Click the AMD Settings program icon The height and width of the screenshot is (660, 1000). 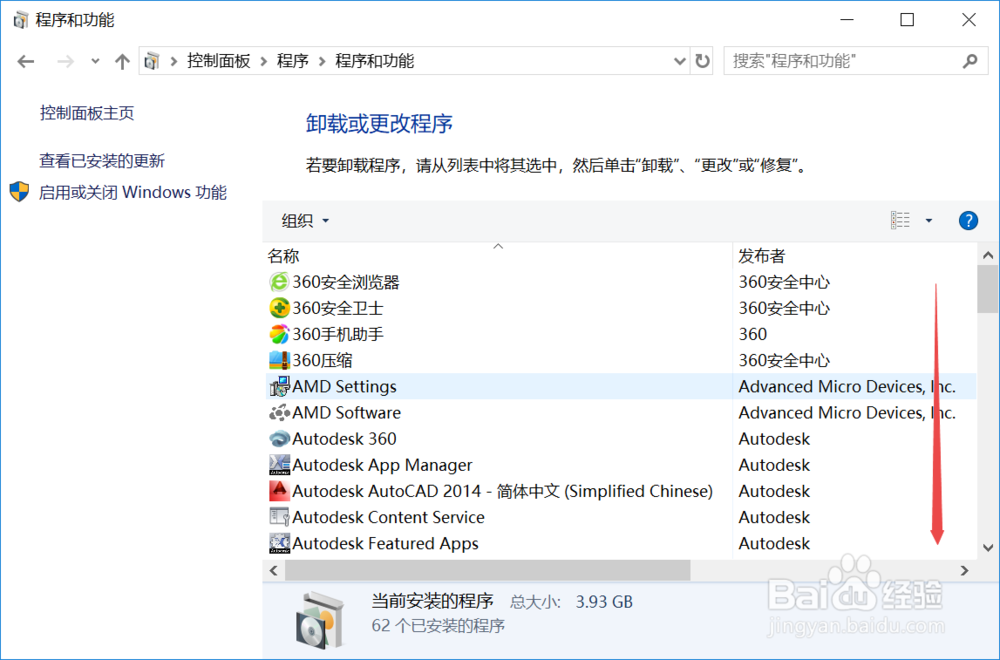(279, 386)
